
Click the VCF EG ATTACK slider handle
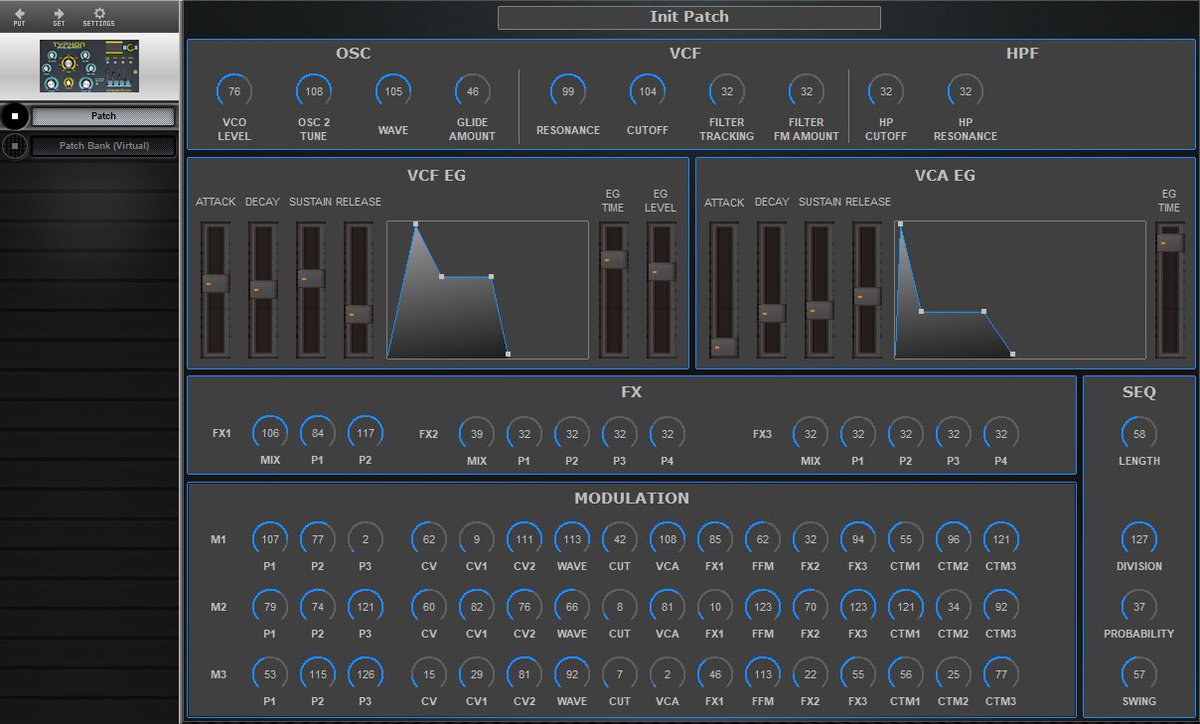pos(216,284)
